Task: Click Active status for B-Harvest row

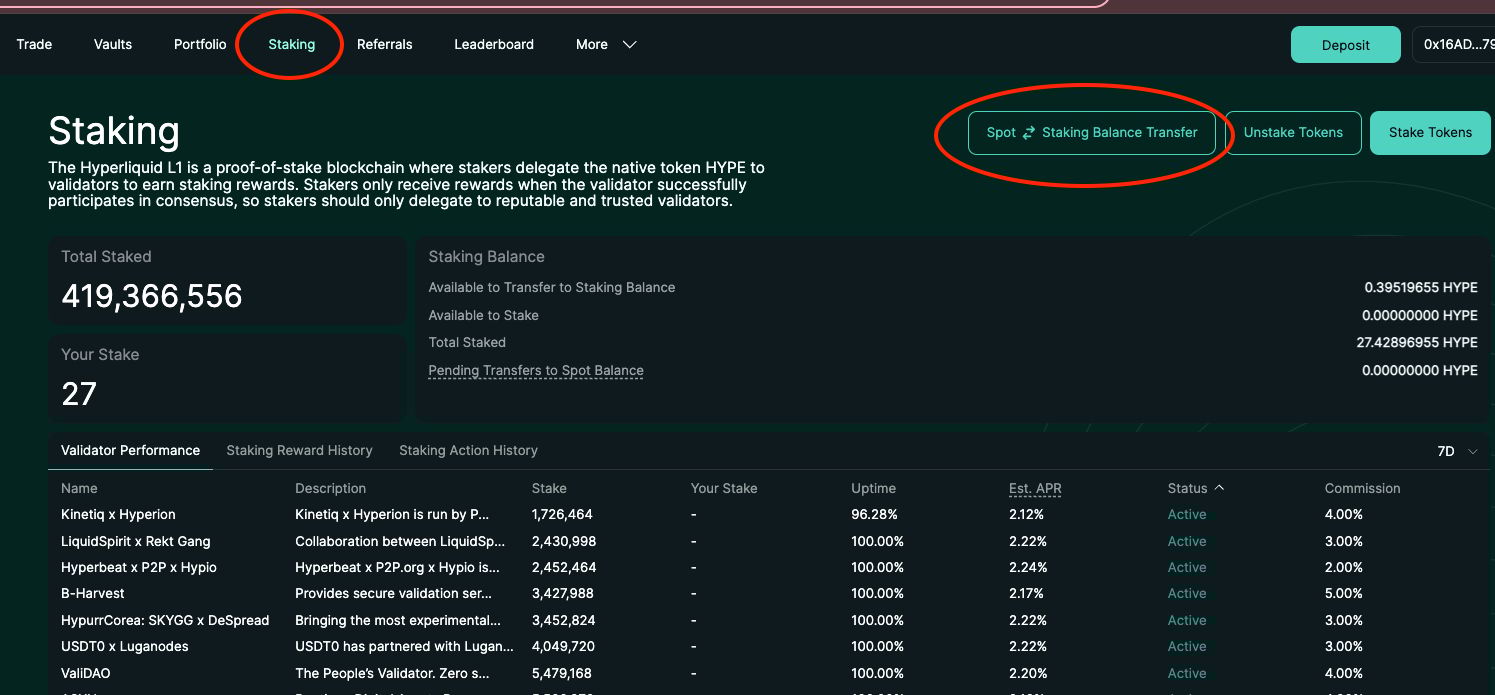Action: [1187, 593]
